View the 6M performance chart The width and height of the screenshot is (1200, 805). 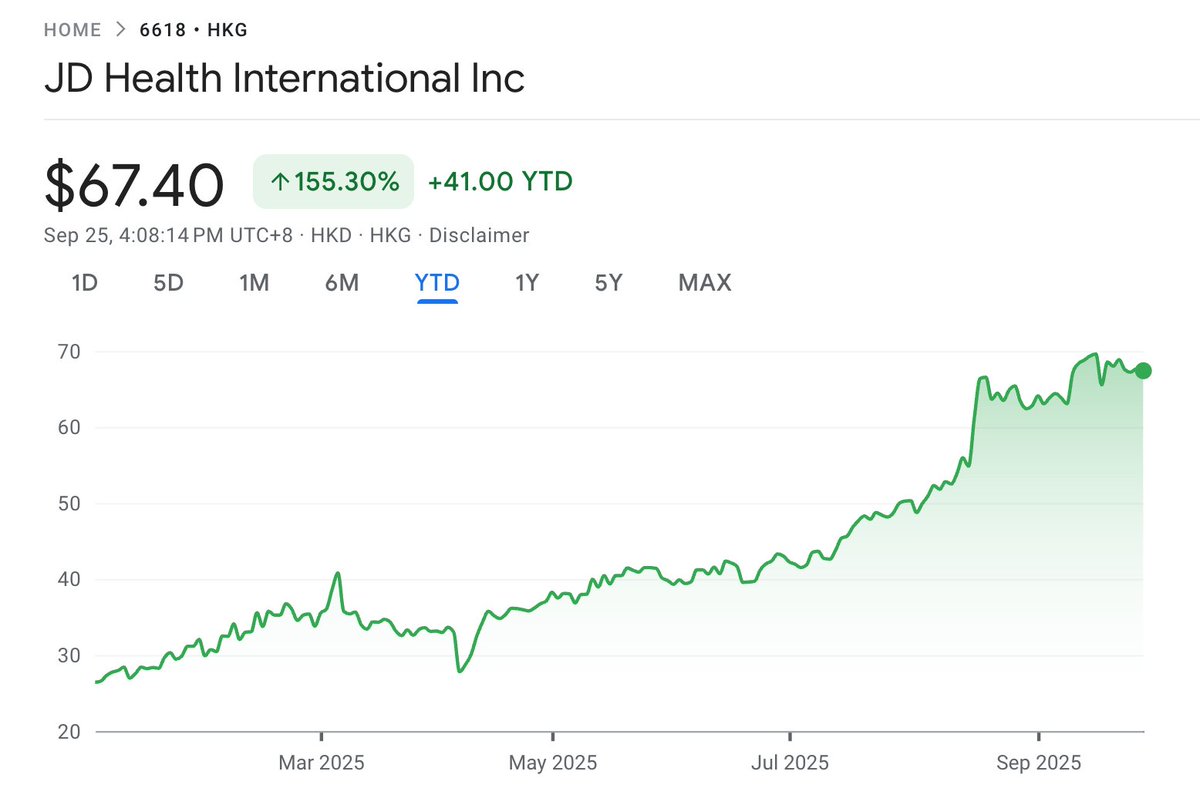point(343,283)
